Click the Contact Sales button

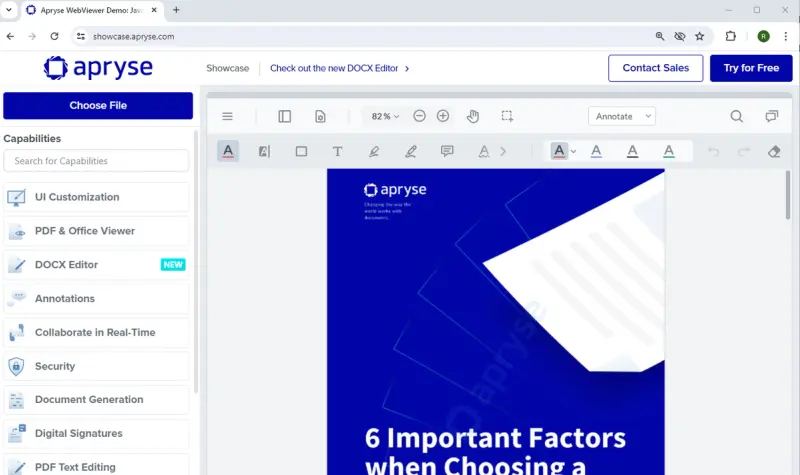[656, 68]
